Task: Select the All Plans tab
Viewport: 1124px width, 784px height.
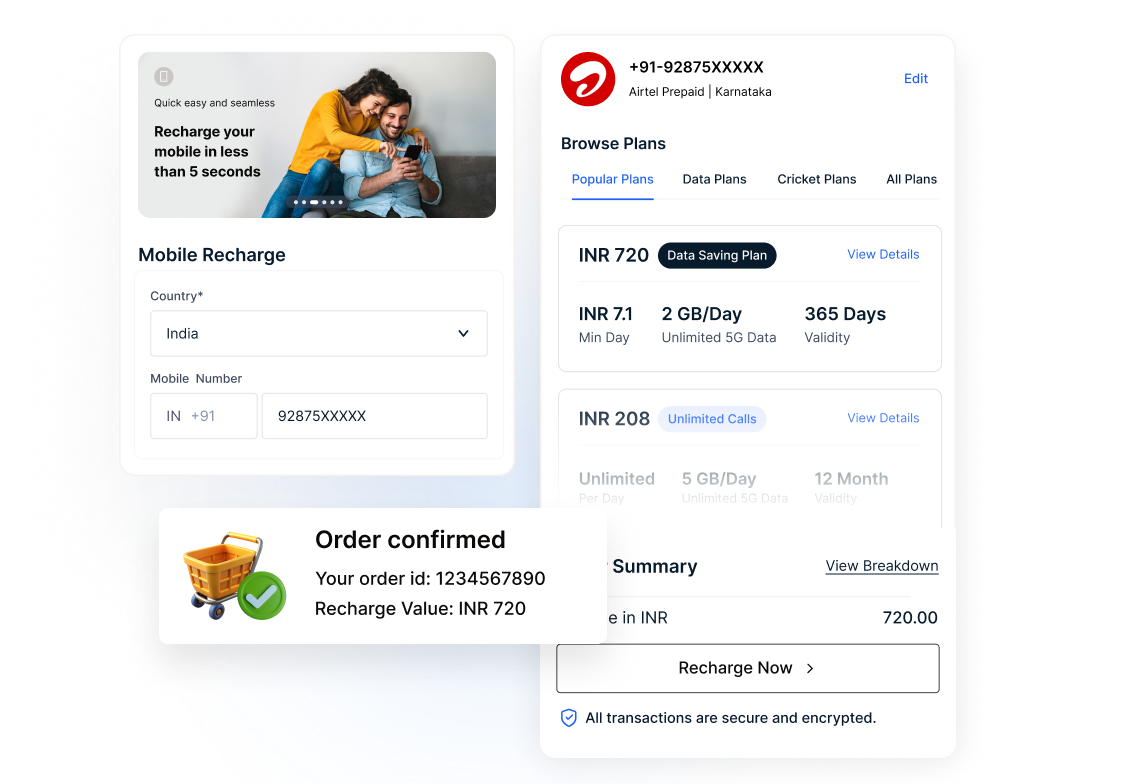Action: (x=911, y=179)
